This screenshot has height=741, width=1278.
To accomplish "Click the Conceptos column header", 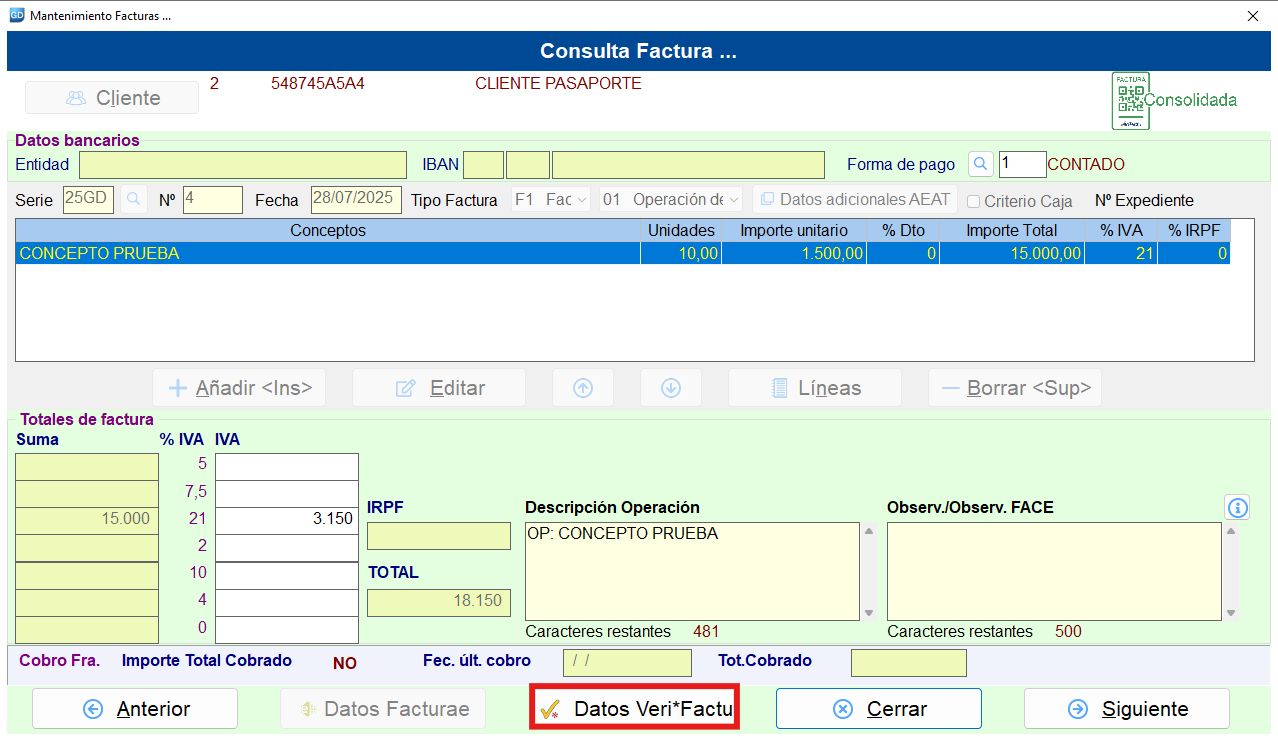I will pos(328,231).
